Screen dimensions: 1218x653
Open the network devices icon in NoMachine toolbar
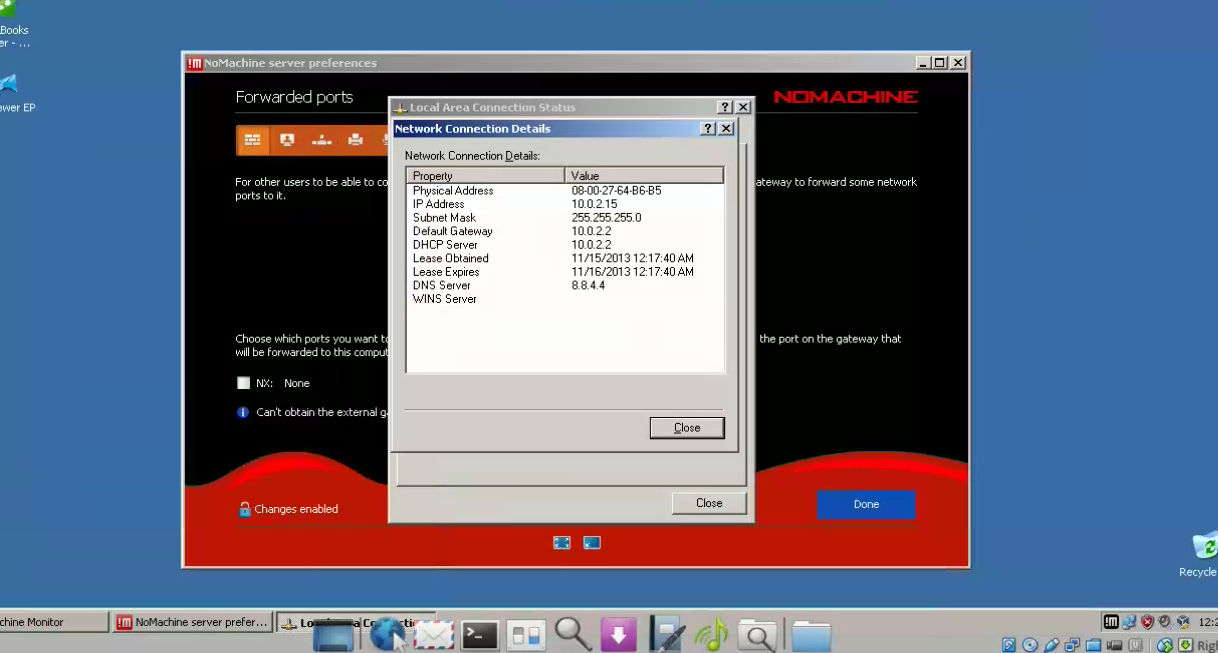point(321,140)
